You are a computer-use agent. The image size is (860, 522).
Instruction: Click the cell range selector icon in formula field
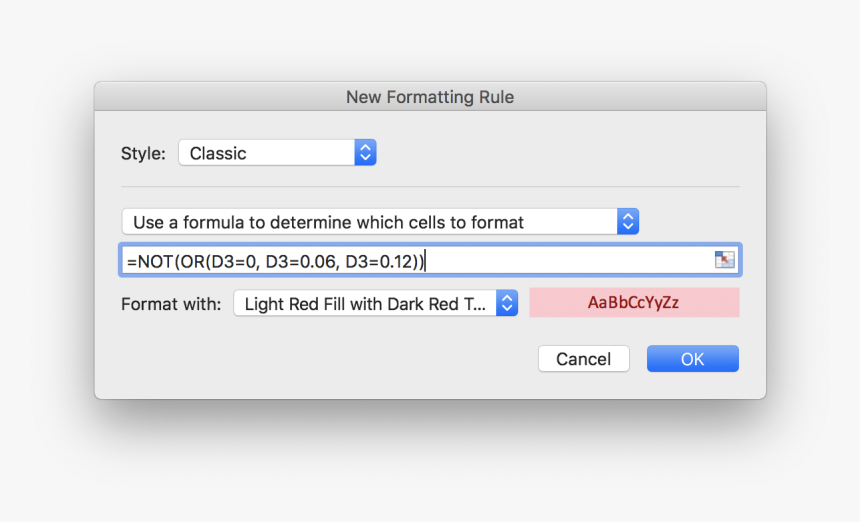725,259
